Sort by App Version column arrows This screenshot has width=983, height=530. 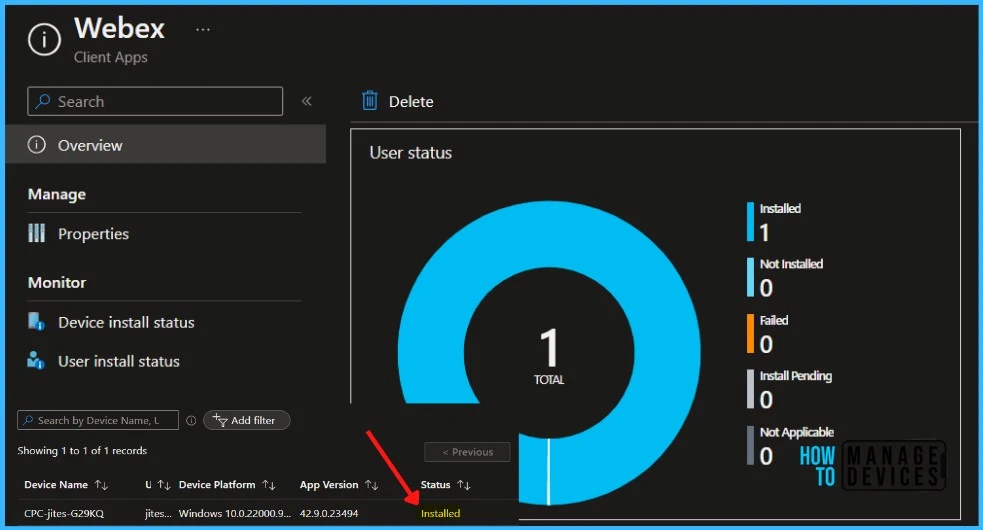tap(372, 485)
